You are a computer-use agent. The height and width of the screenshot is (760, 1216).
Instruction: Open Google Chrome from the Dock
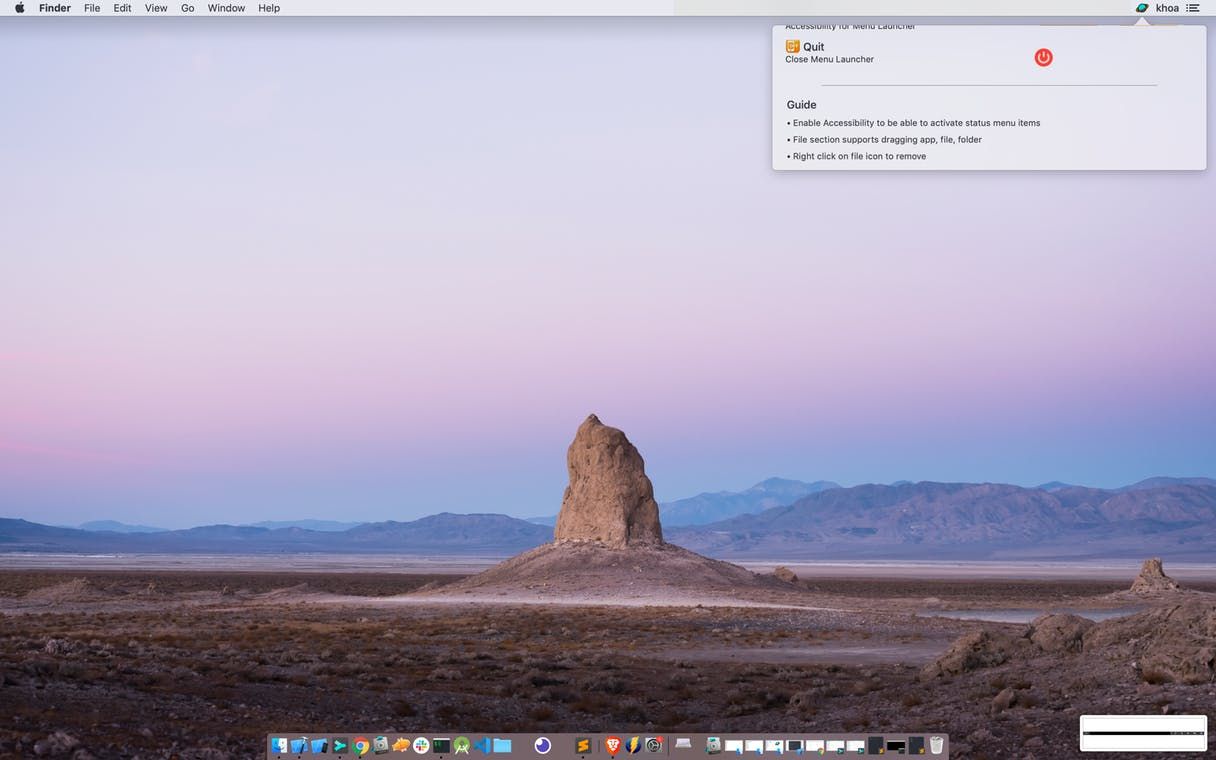pos(359,745)
